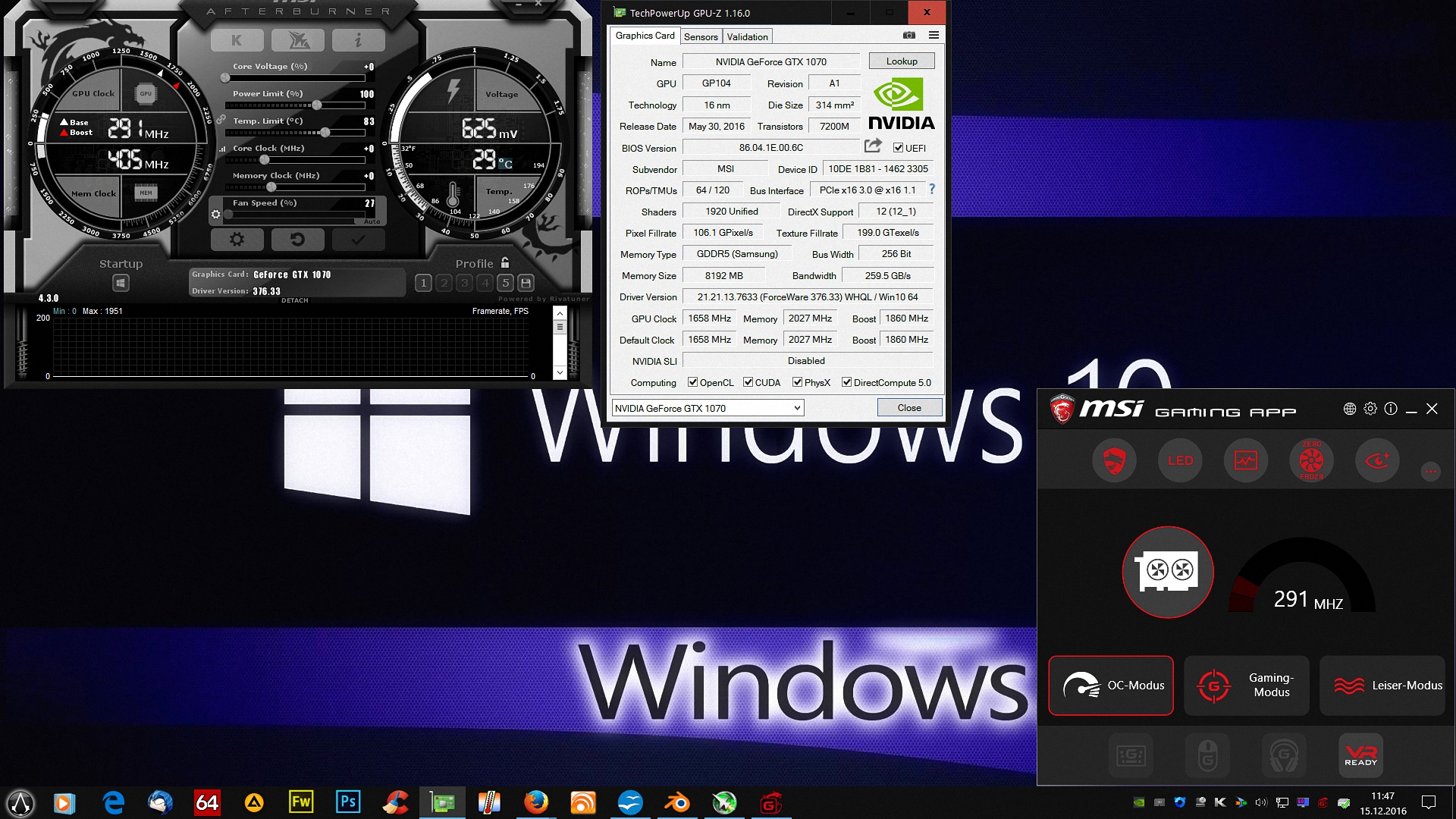Toggle the OpenCL checkbox
This screenshot has width=1456, height=819.
point(692,382)
